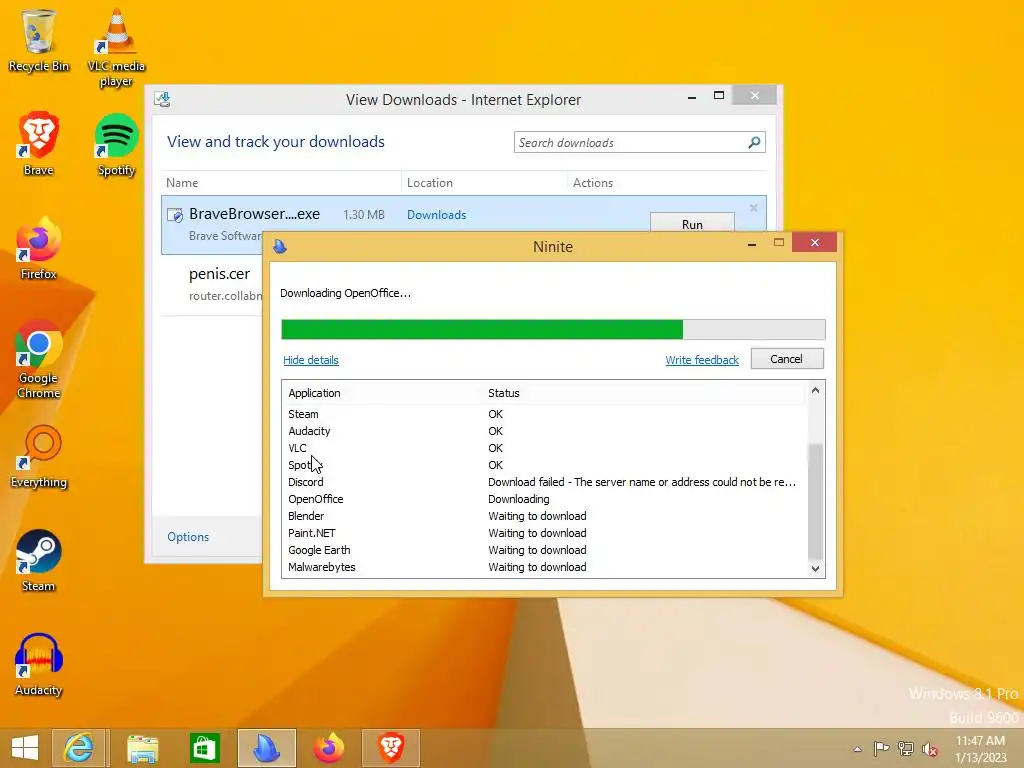Select the Blender row in Ninite
1024x768 pixels.
click(x=545, y=516)
